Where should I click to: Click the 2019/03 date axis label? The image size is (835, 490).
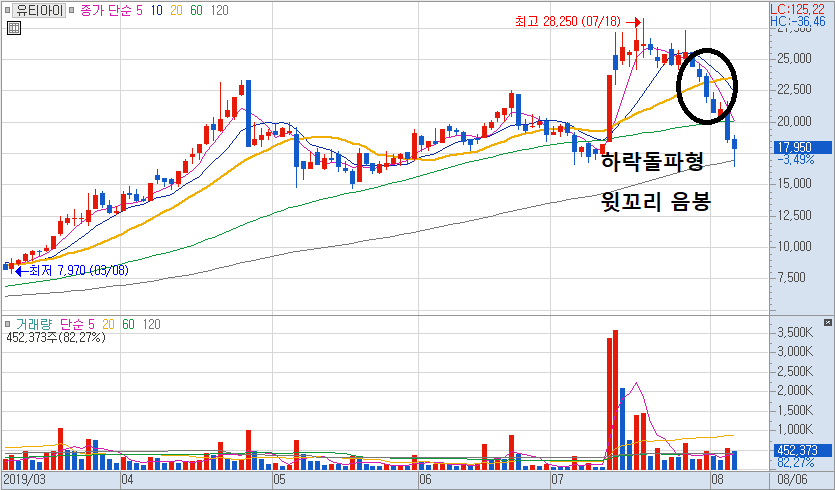point(25,480)
